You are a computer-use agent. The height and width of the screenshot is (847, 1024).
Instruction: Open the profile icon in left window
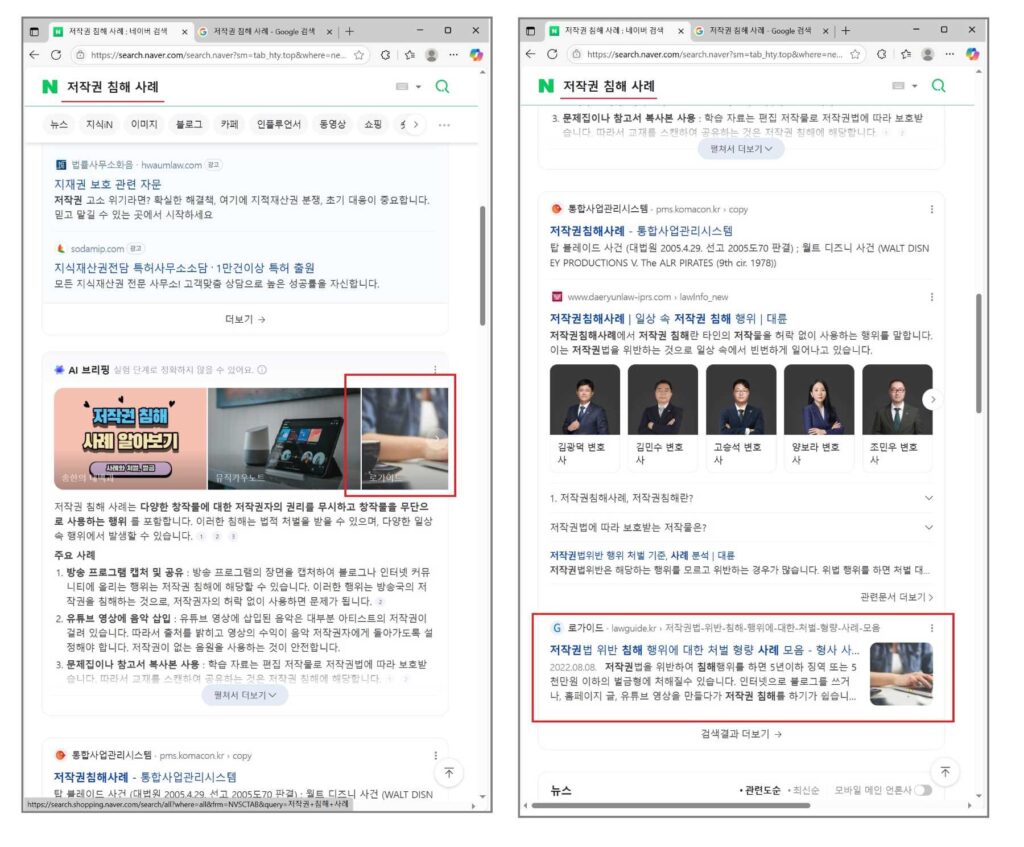(x=432, y=55)
